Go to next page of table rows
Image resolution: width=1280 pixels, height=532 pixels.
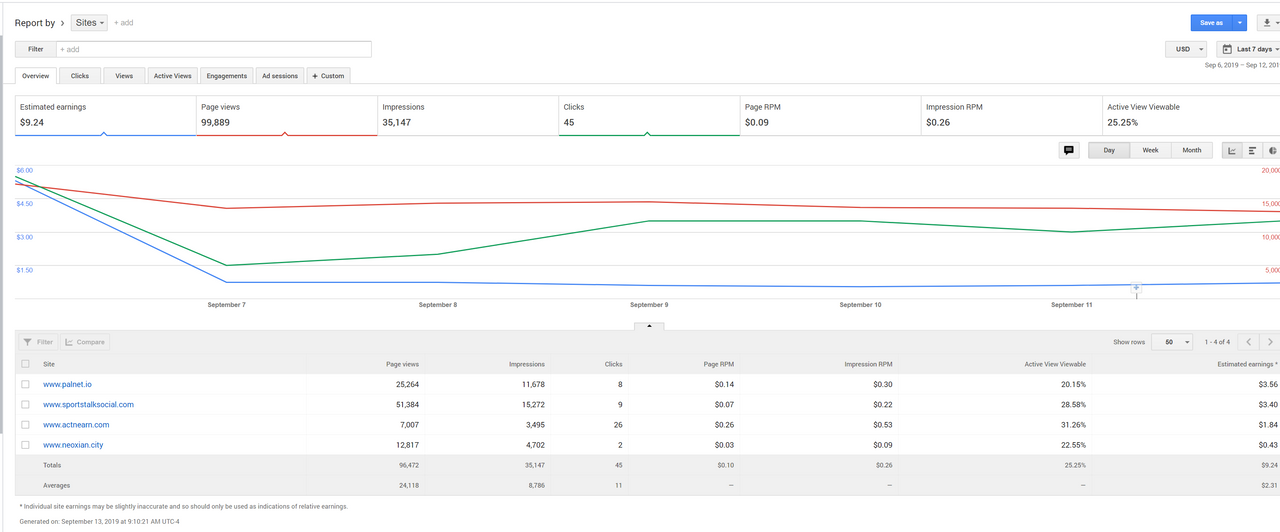pos(1270,342)
